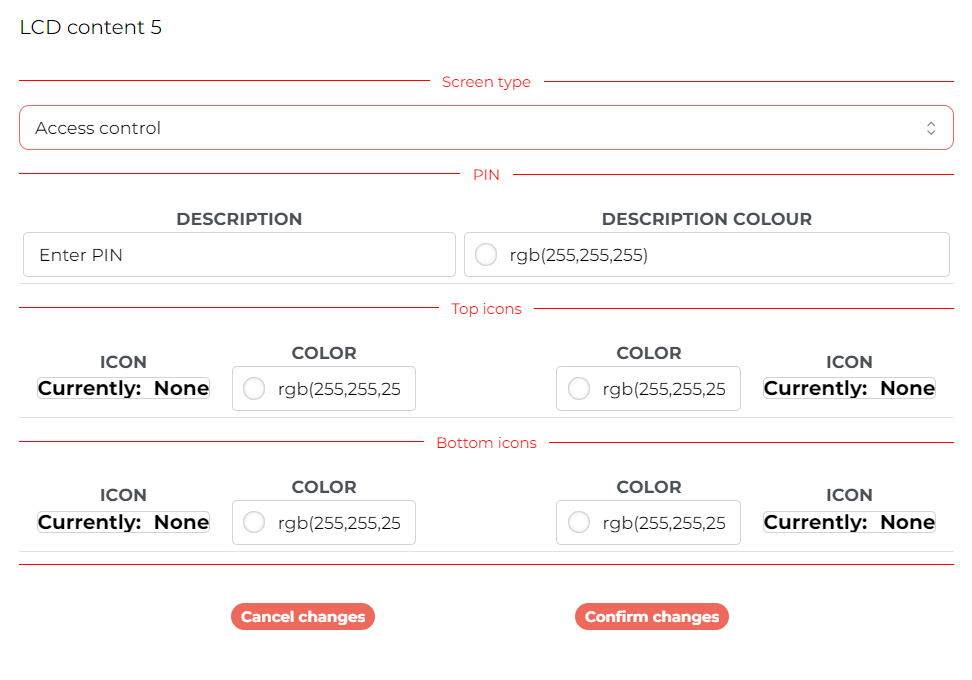Screen dimensions: 972x680
Task: Choose the top left icon Currently None
Action: point(123,388)
